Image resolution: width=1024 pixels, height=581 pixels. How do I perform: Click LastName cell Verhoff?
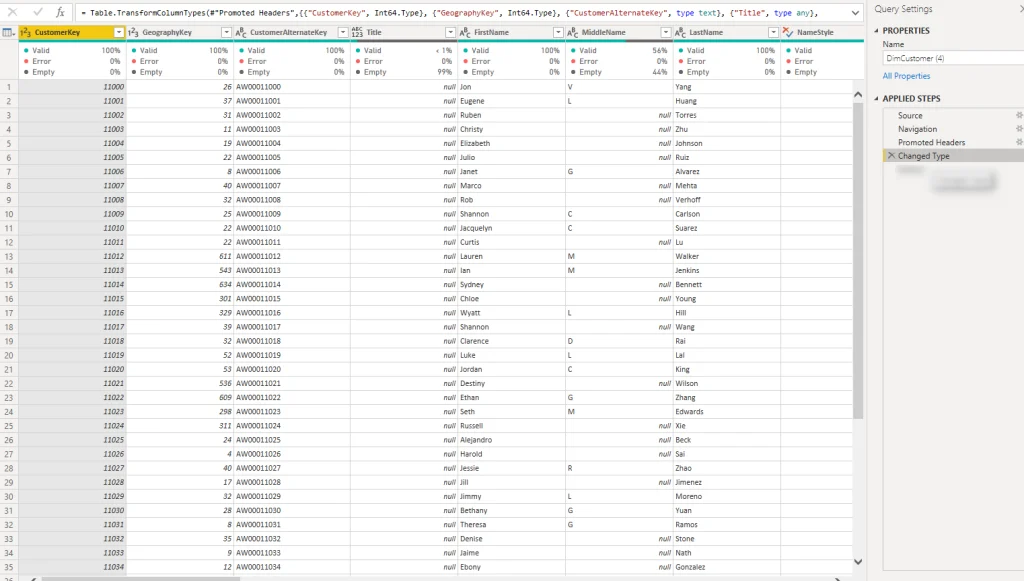[727, 200]
